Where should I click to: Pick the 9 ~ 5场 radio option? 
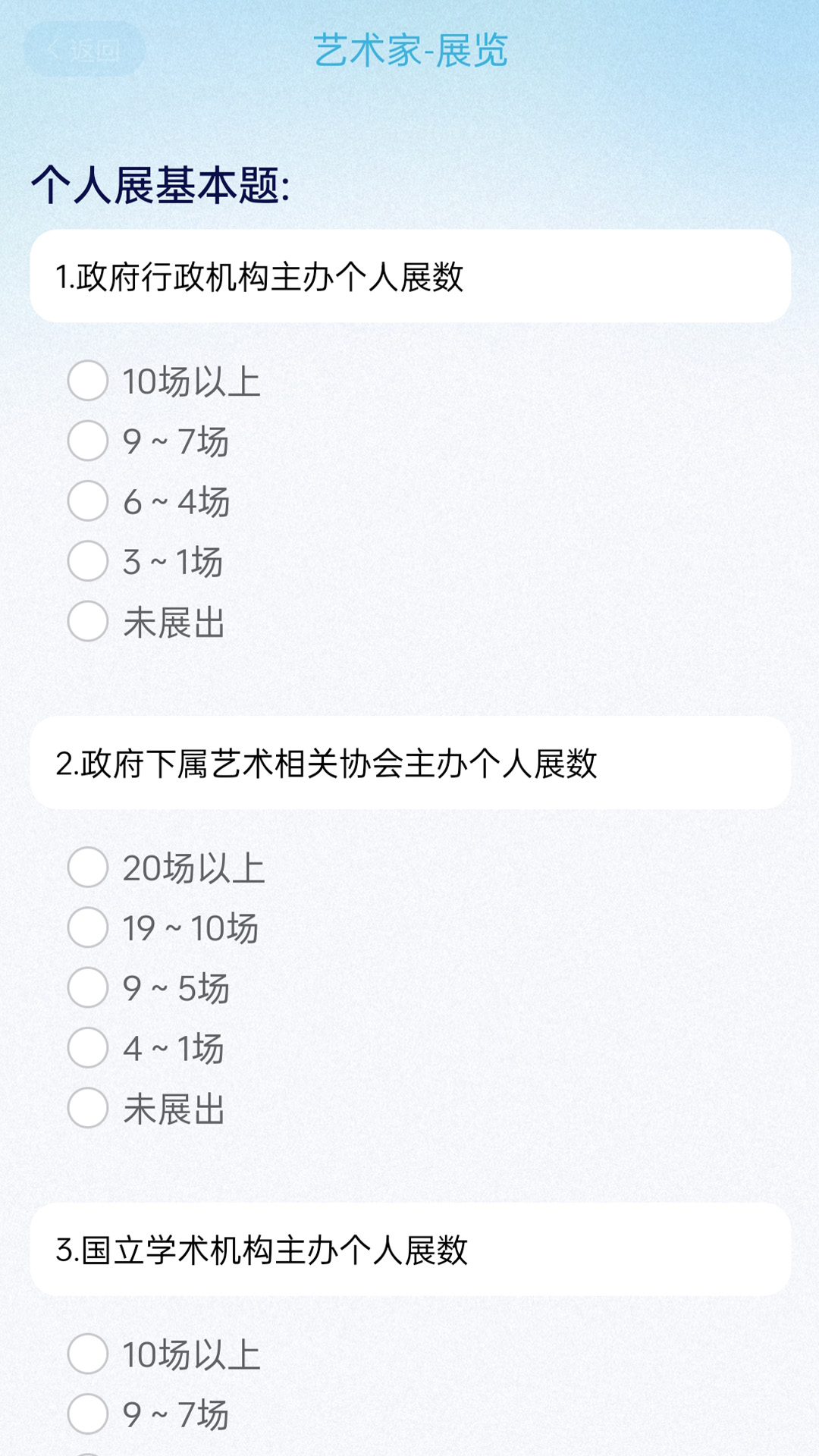[x=88, y=988]
